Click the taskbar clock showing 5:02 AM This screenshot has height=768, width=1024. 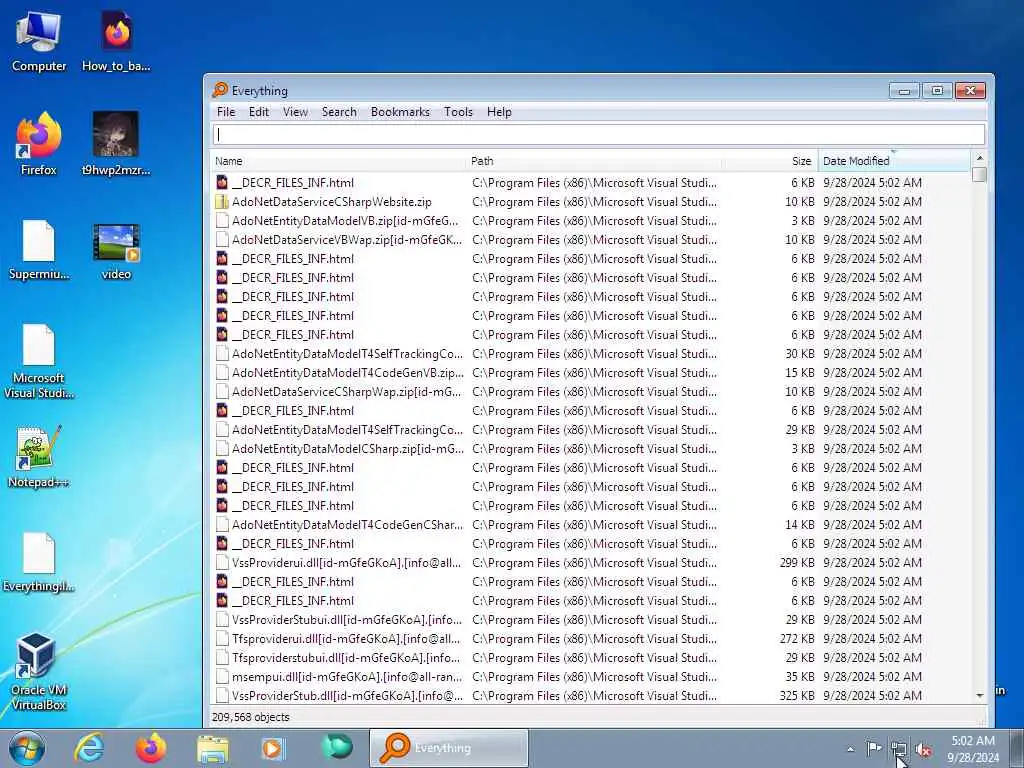(x=973, y=748)
